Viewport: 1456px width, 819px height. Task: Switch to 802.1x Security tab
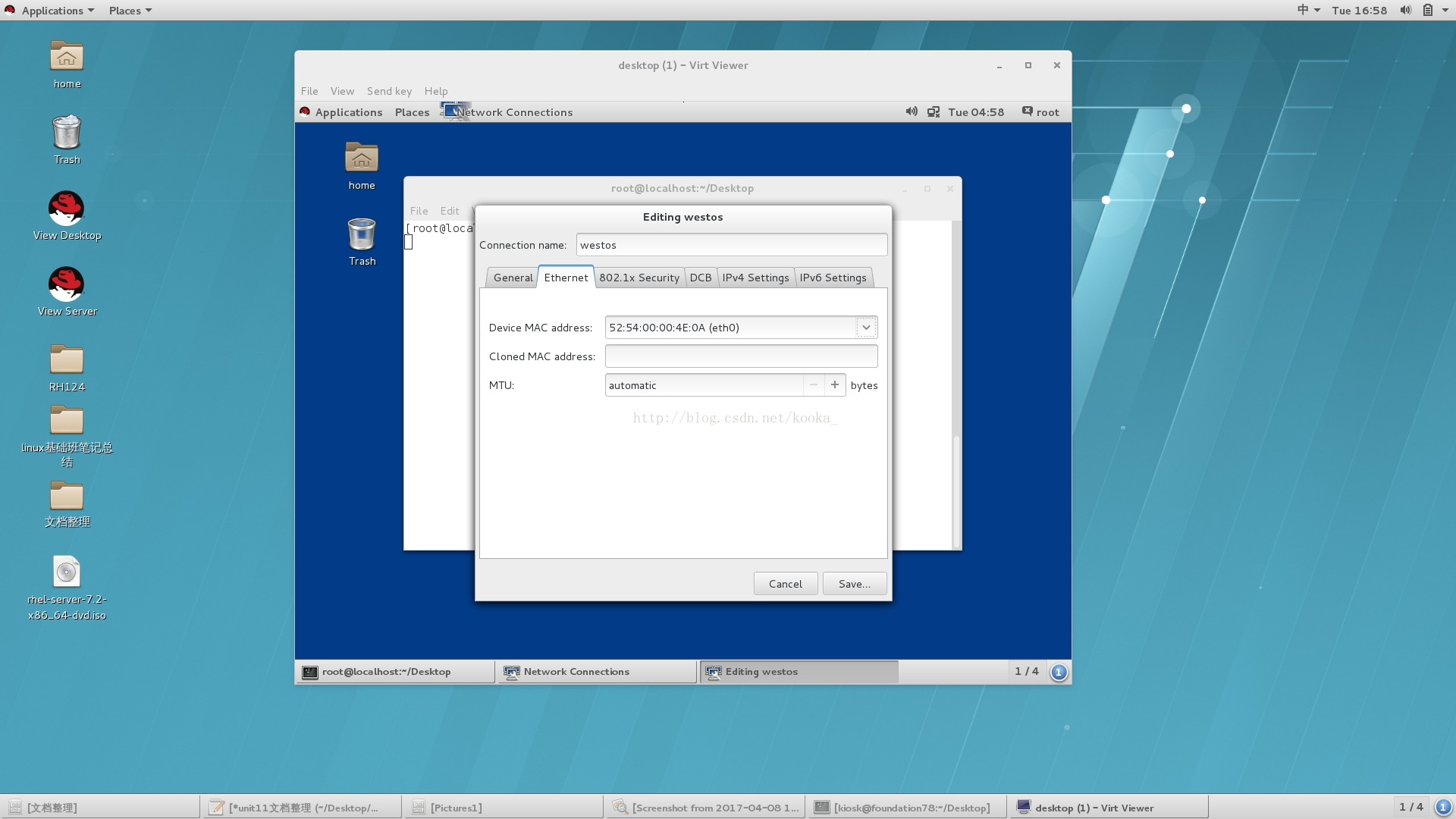point(639,278)
